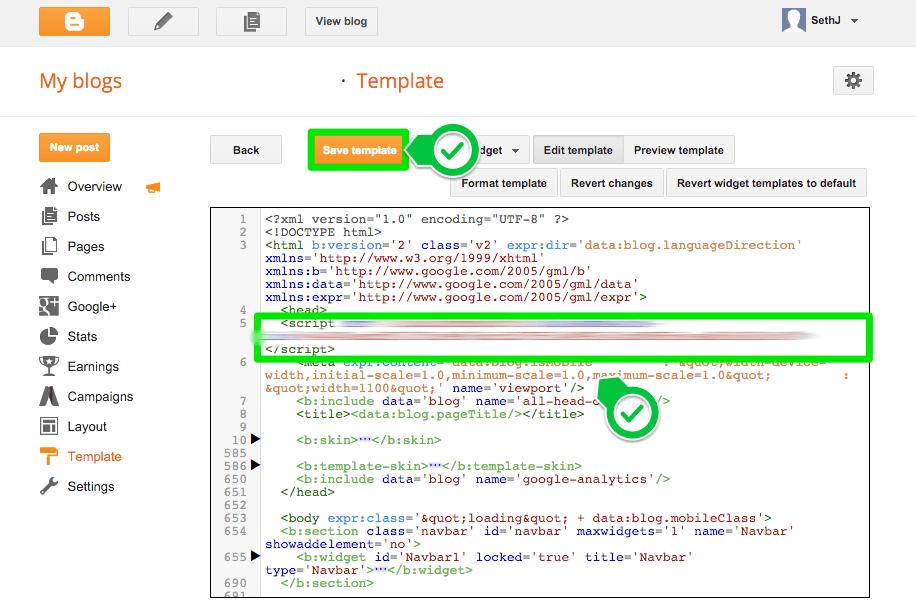Expand the SethJ account dropdown
916x604 pixels.
[820, 20]
